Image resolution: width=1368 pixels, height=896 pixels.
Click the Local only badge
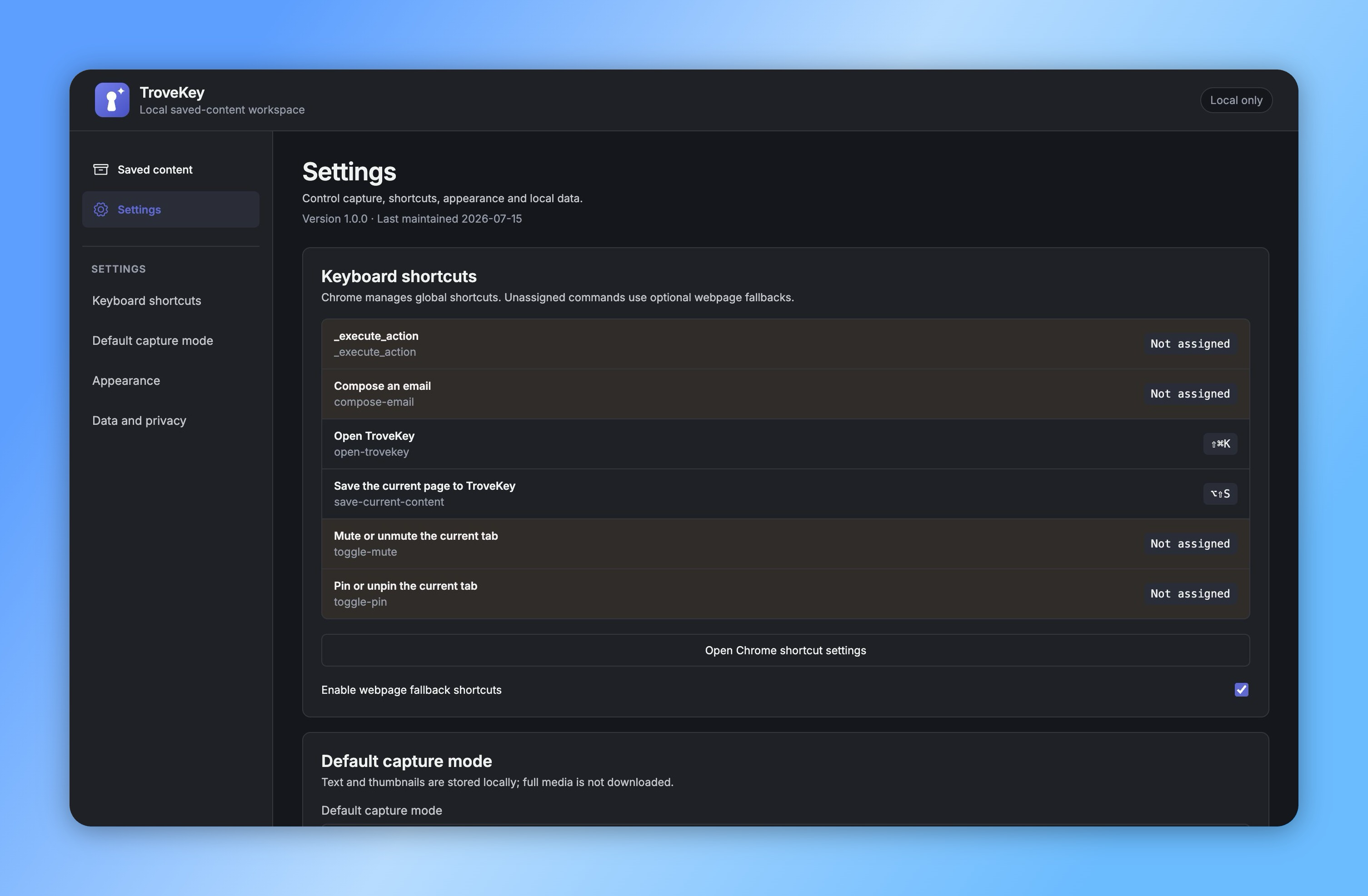[x=1236, y=100]
